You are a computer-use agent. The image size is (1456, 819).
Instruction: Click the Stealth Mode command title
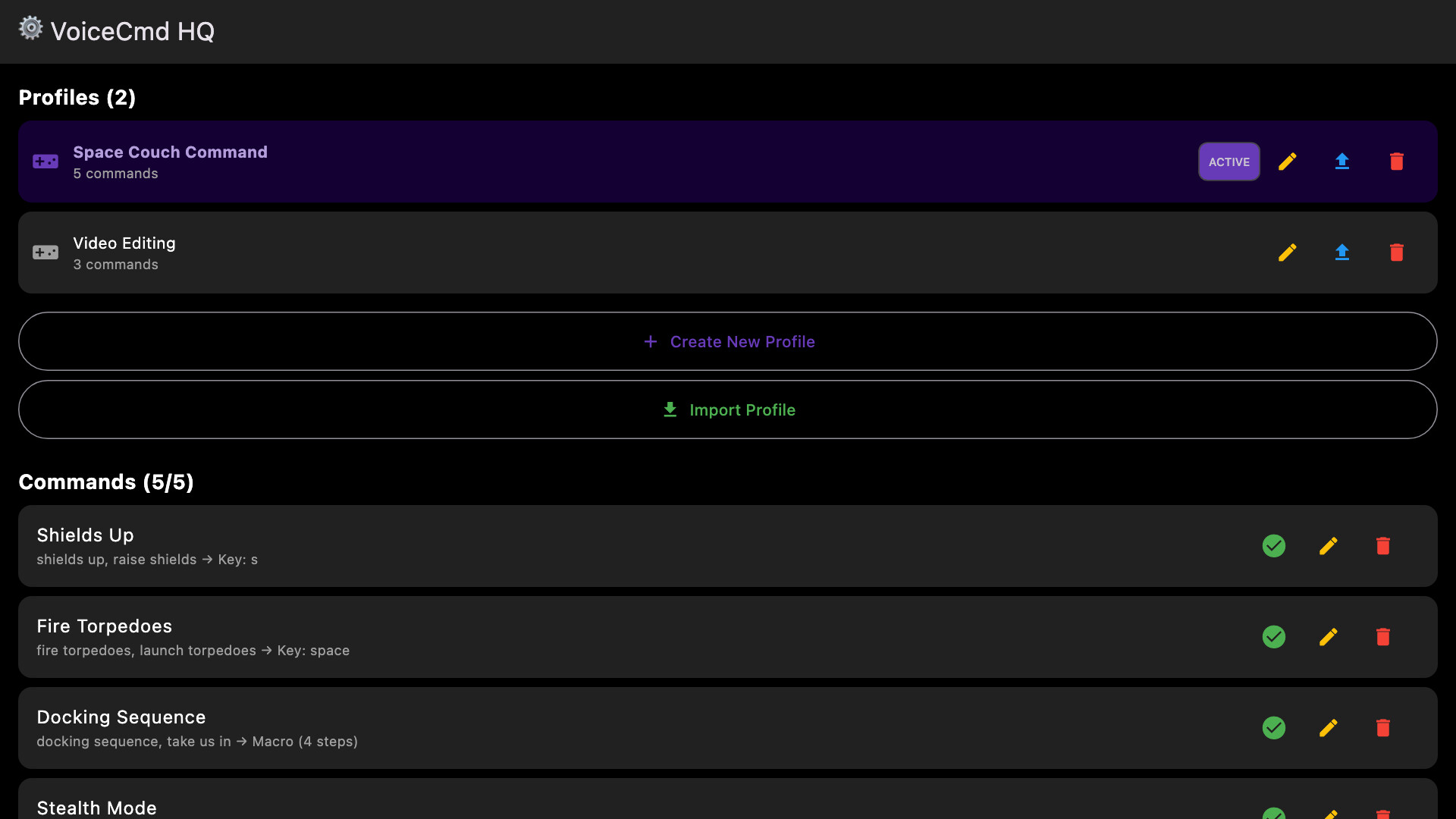point(97,808)
